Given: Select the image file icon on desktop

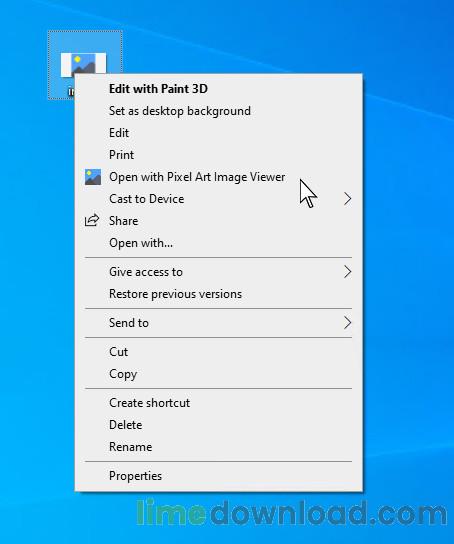Looking at the screenshot, I should pyautogui.click(x=83, y=64).
